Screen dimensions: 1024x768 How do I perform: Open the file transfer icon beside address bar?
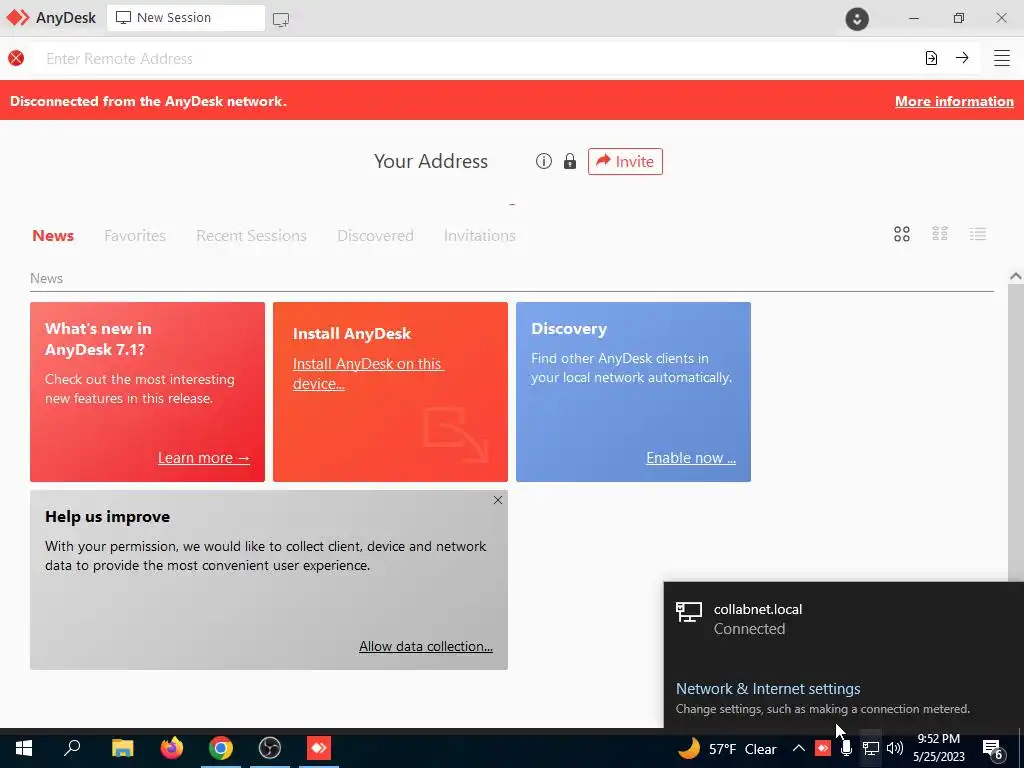tap(931, 58)
